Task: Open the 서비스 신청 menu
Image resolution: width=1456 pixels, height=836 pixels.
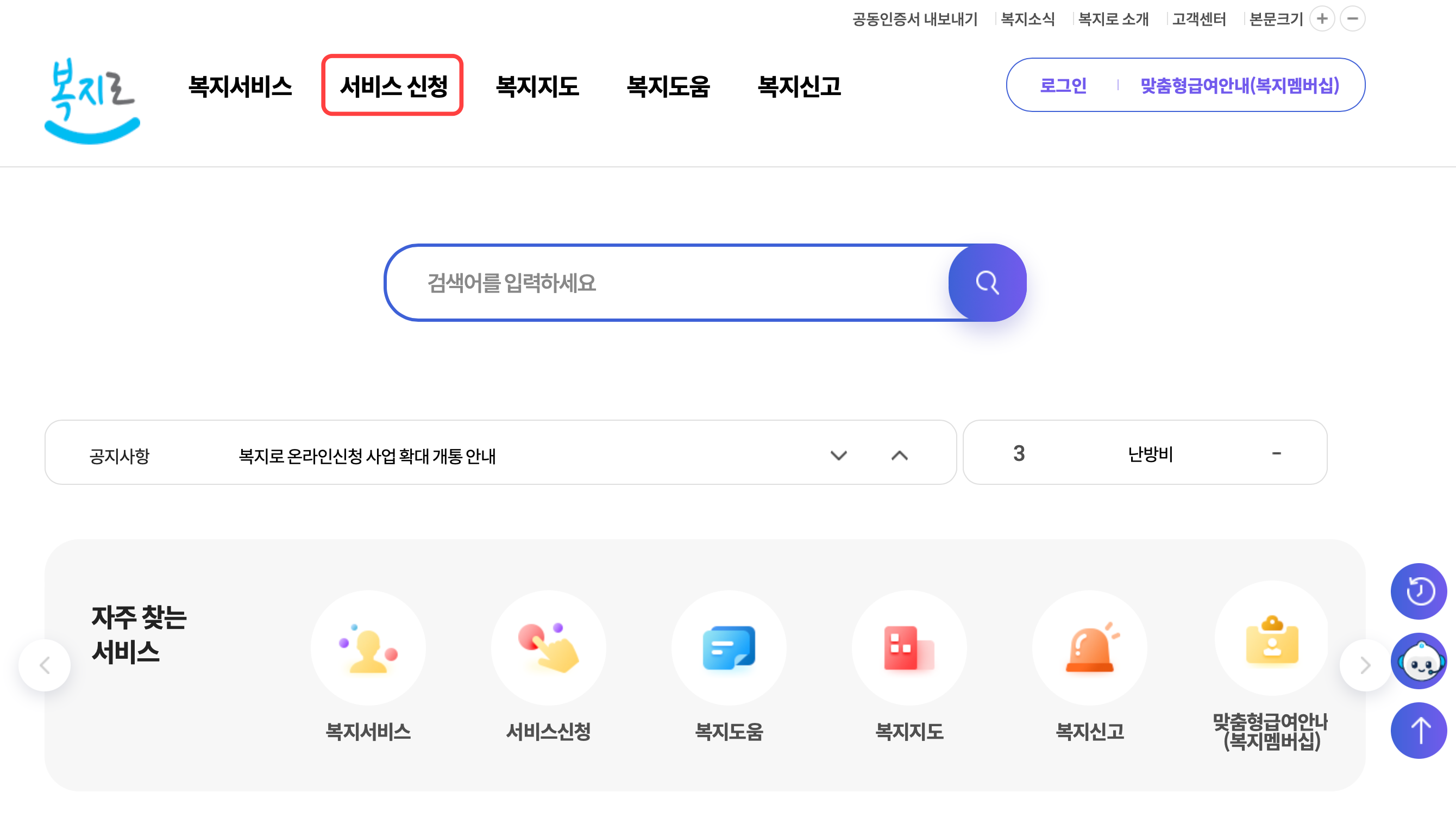Action: click(393, 86)
